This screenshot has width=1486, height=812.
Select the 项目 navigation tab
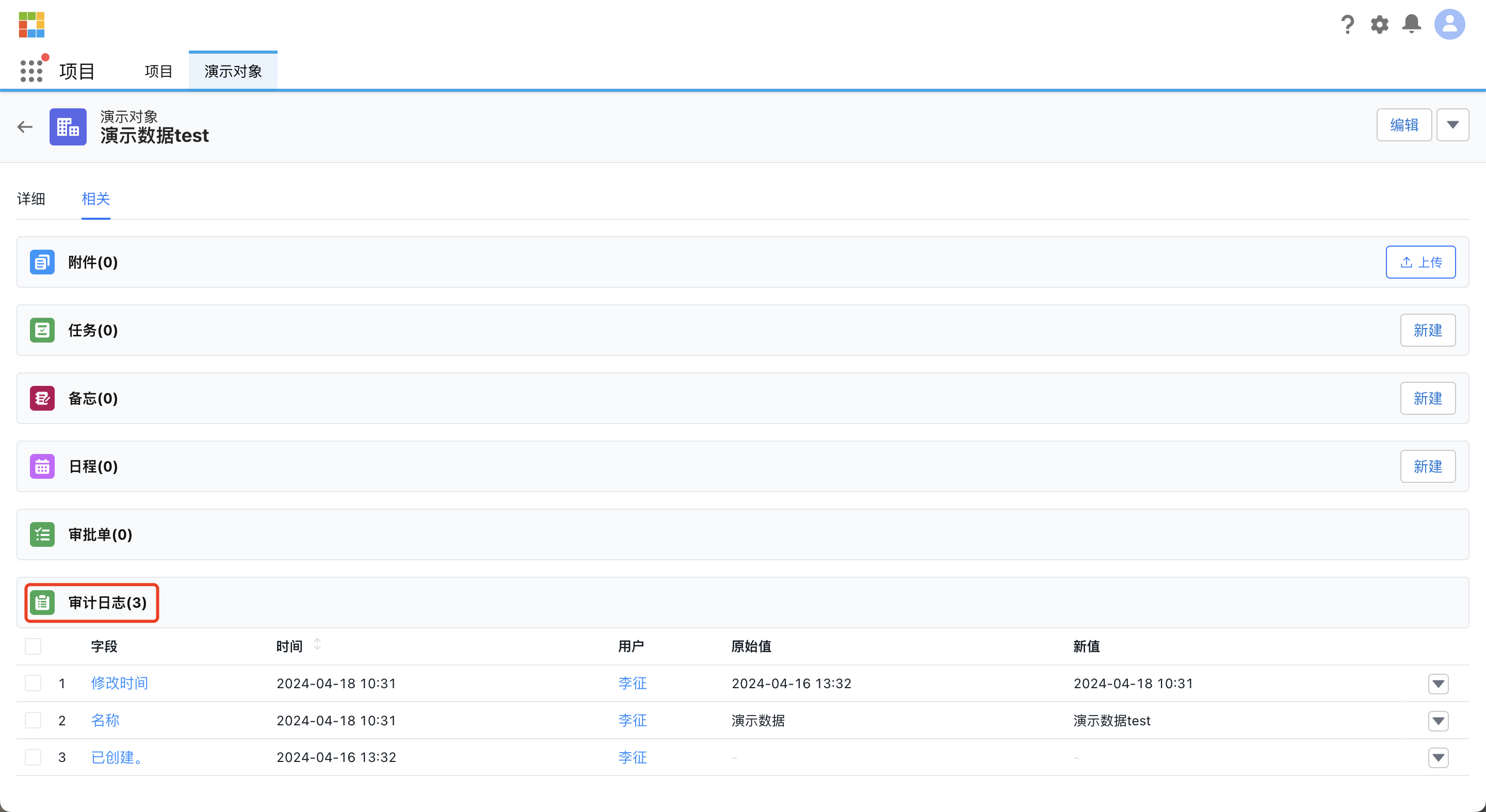coord(158,71)
